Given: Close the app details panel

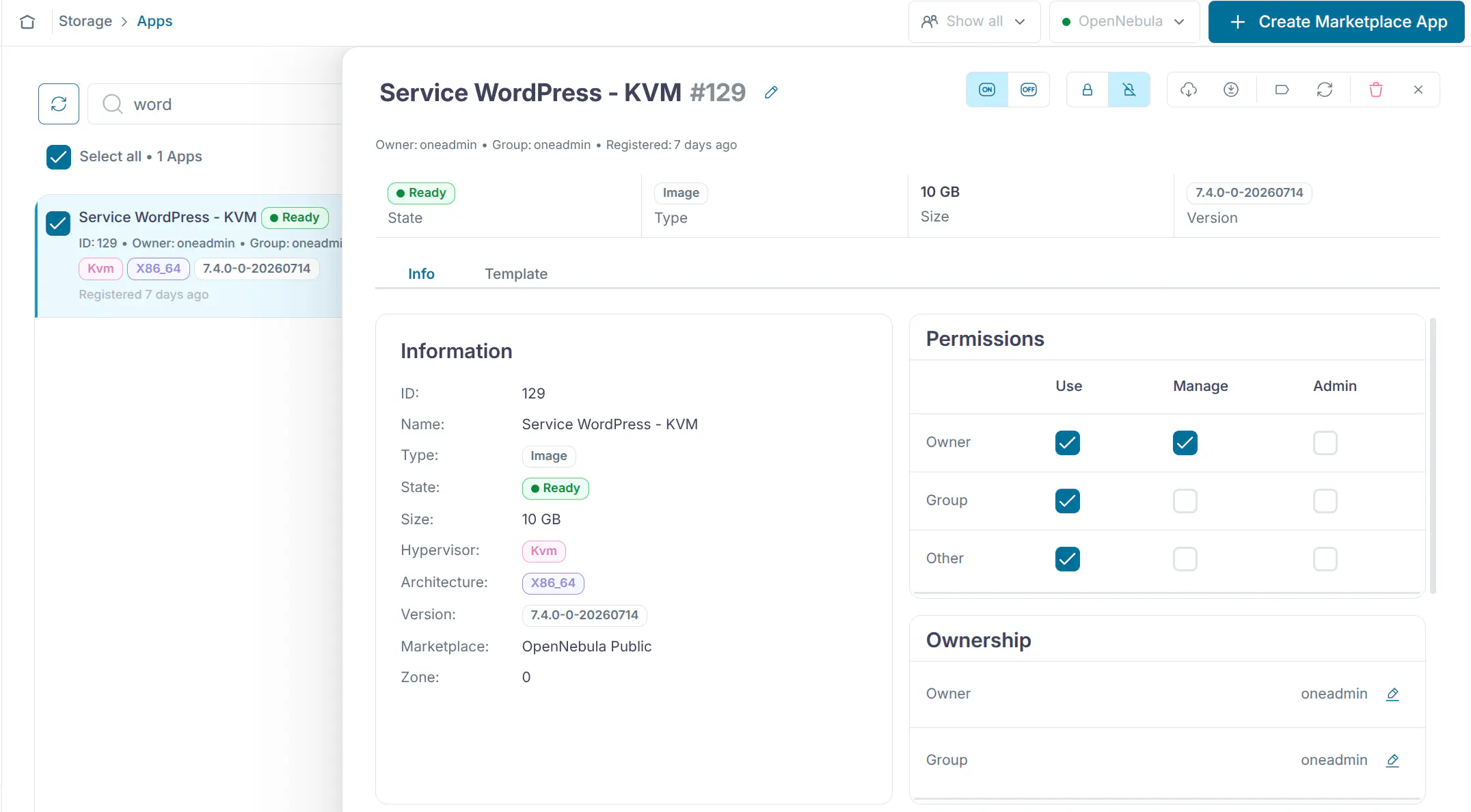Looking at the screenshot, I should click(x=1418, y=90).
